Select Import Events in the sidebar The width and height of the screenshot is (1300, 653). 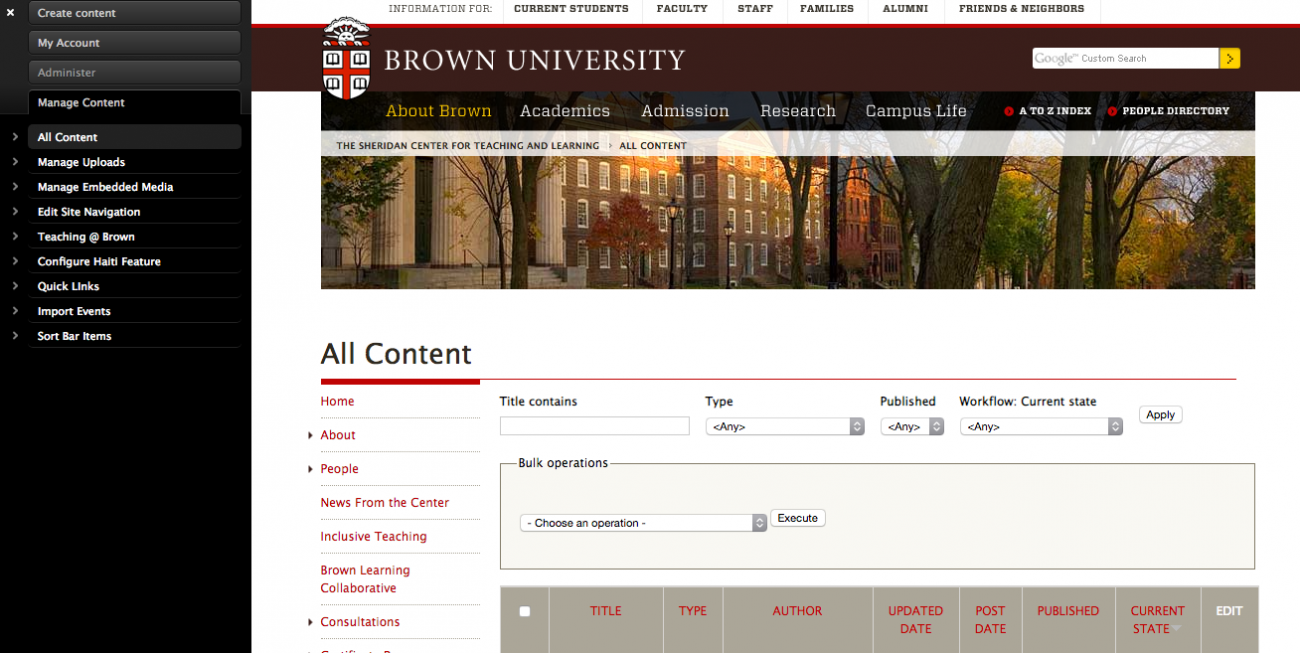[x=74, y=311]
